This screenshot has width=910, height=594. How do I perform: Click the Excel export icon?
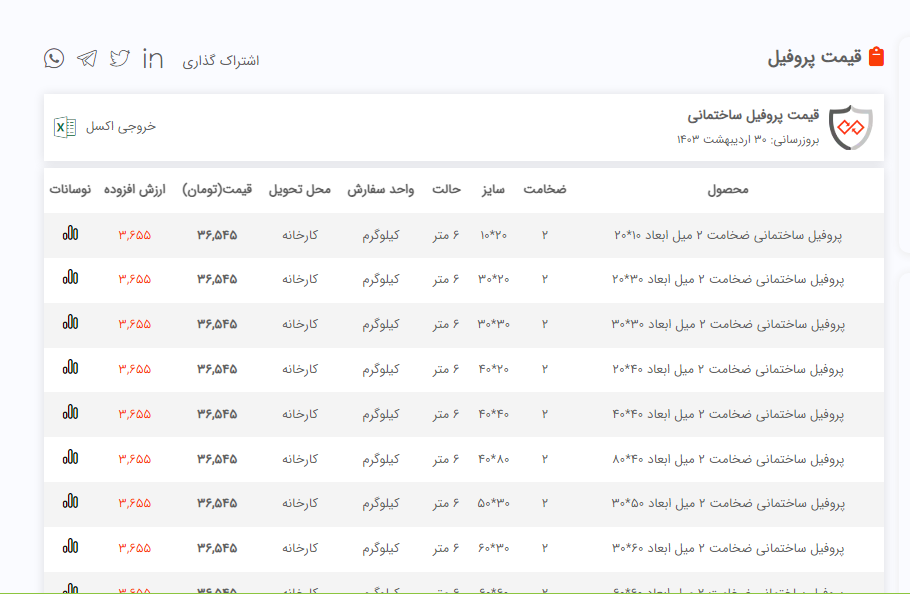[x=64, y=127]
